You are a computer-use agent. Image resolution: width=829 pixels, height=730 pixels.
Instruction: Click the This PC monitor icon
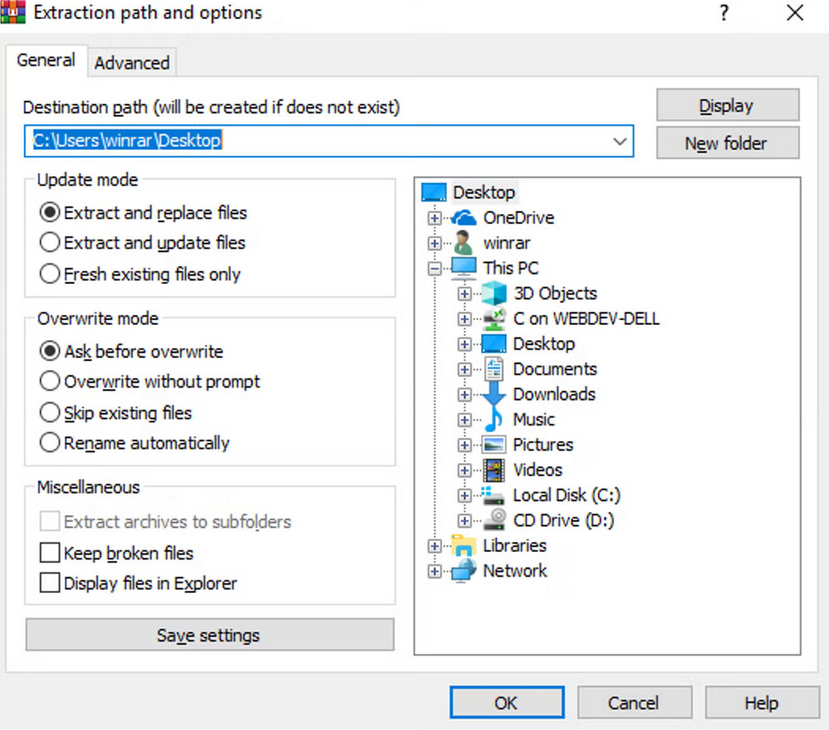464,268
